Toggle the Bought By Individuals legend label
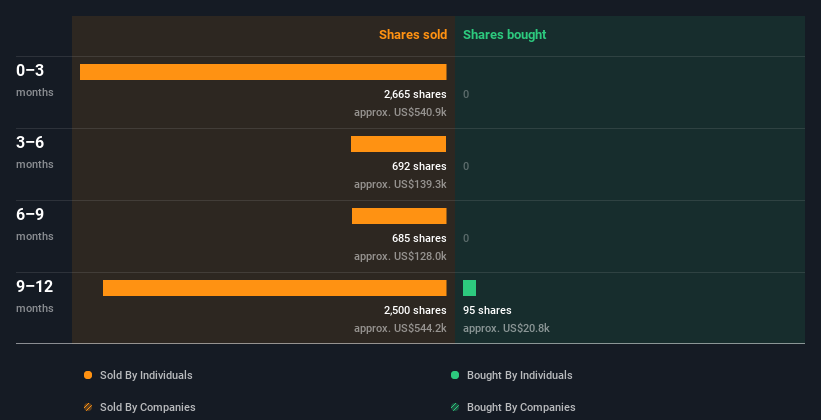The width and height of the screenshot is (821, 420). [x=519, y=375]
